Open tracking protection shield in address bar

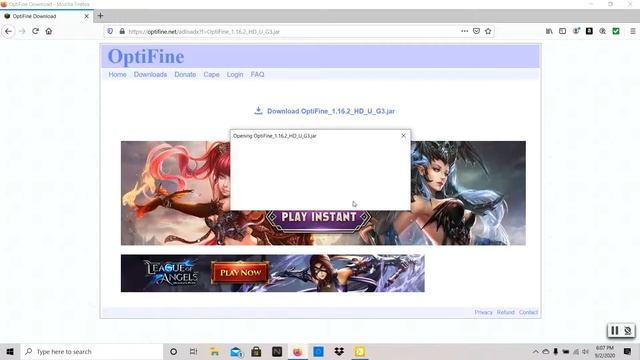pyautogui.click(x=110, y=31)
